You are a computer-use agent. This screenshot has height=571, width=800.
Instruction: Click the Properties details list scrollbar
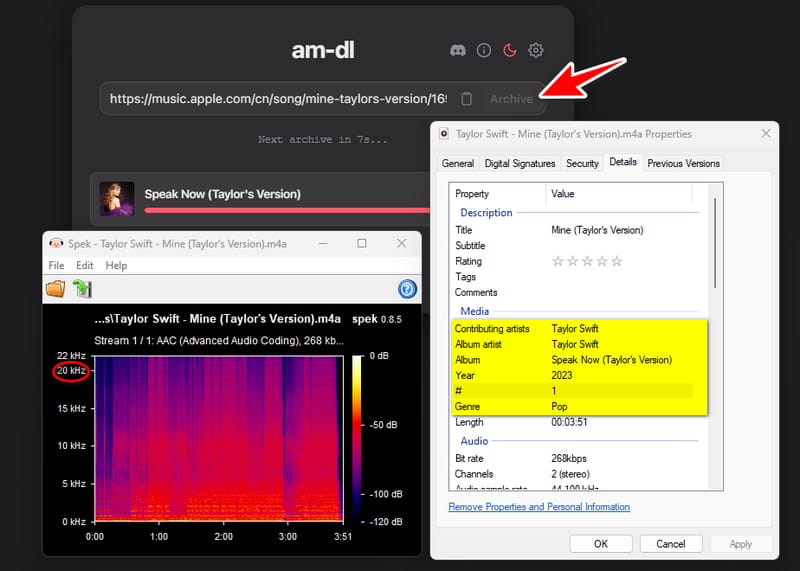tap(715, 243)
